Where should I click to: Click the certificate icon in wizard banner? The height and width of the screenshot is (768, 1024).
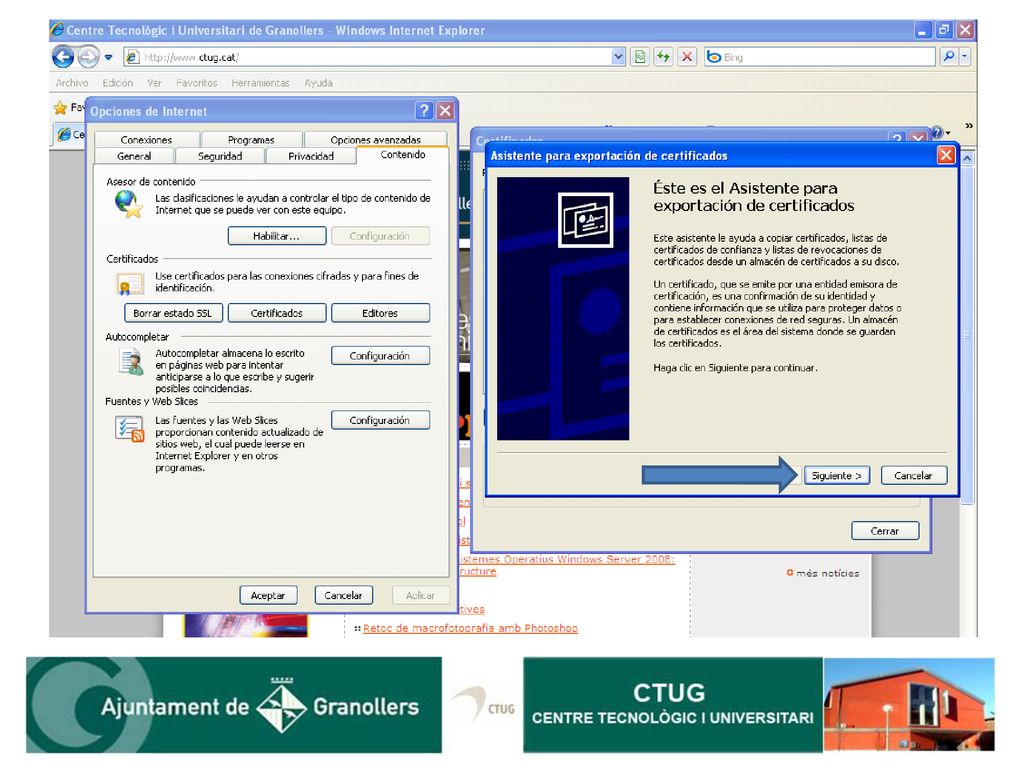586,220
